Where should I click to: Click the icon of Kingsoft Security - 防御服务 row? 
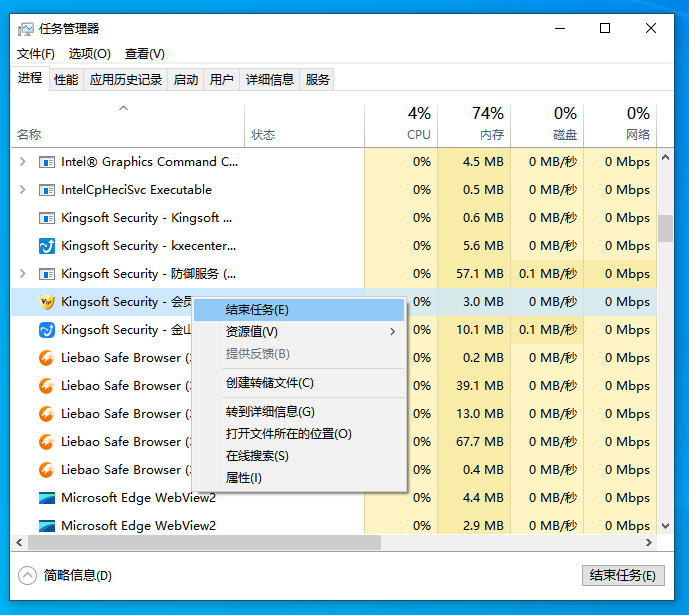click(x=47, y=274)
